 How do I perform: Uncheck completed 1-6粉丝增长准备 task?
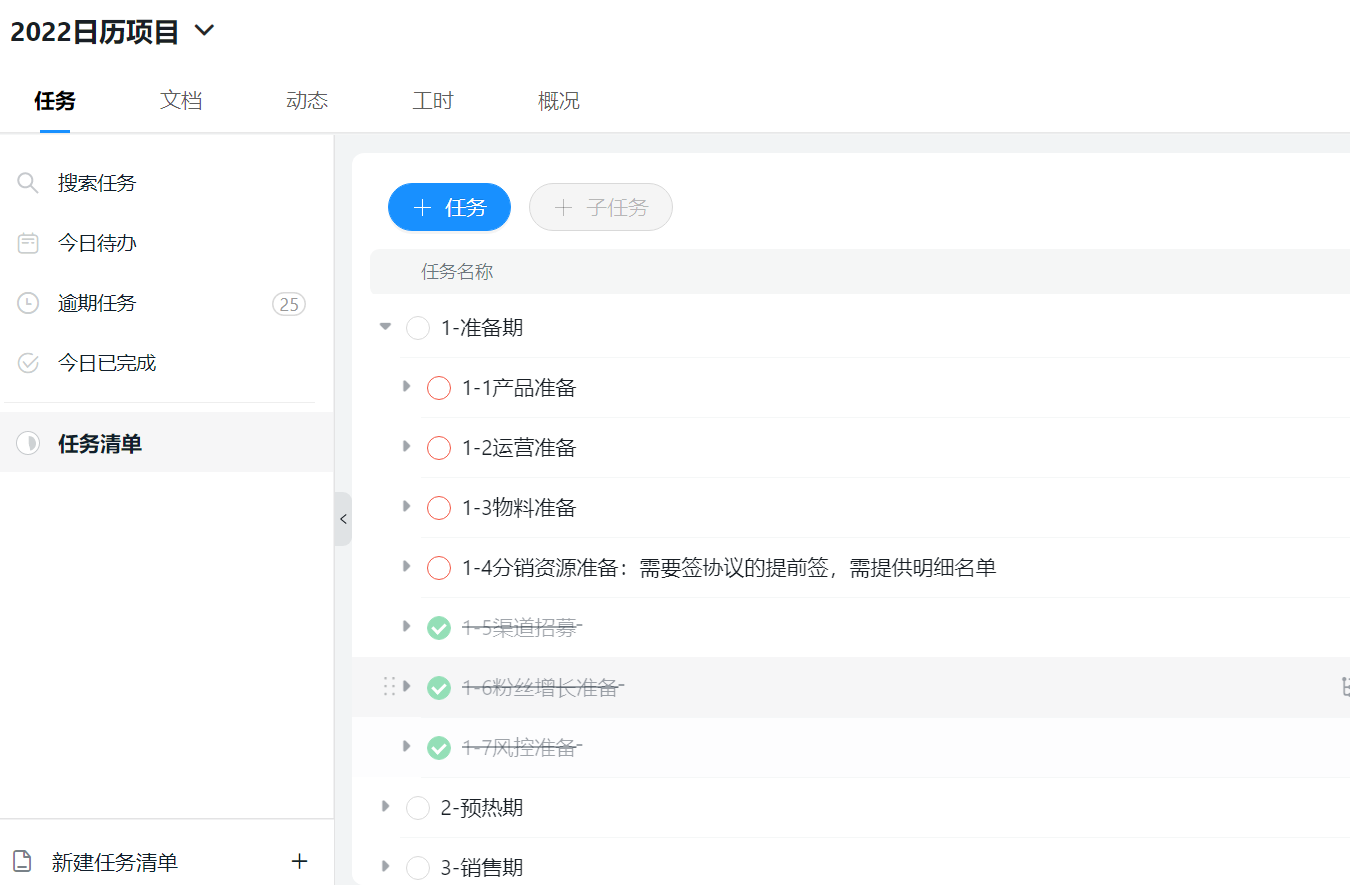[x=439, y=688]
